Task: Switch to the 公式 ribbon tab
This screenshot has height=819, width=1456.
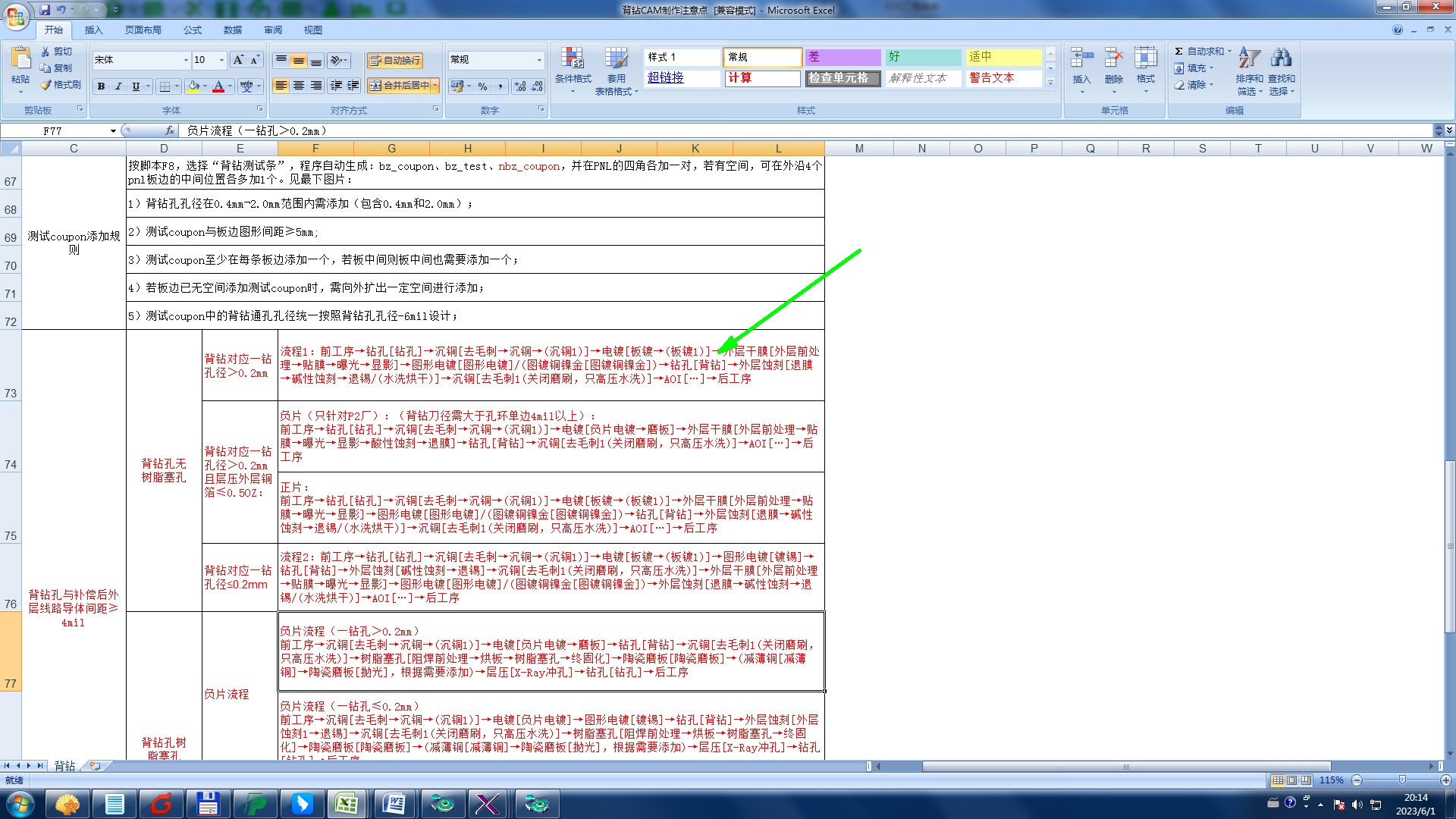Action: click(x=193, y=30)
